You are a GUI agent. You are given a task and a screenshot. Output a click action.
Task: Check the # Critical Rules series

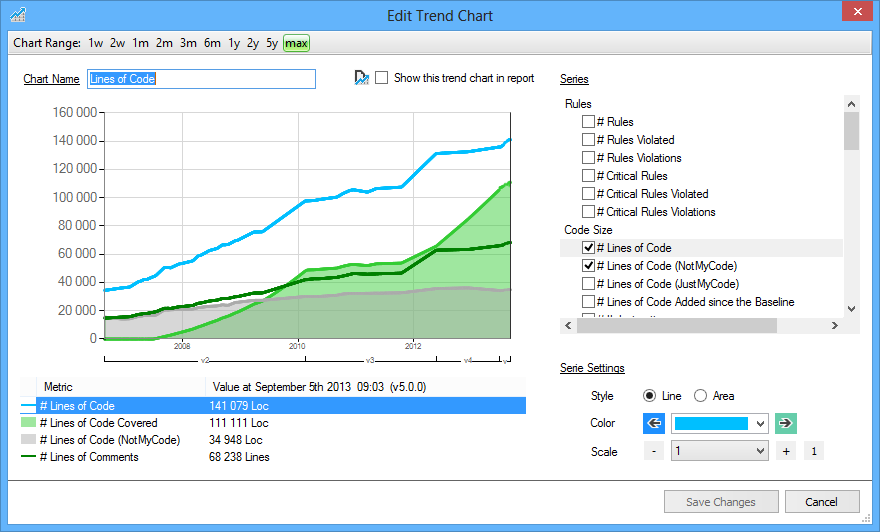point(588,176)
